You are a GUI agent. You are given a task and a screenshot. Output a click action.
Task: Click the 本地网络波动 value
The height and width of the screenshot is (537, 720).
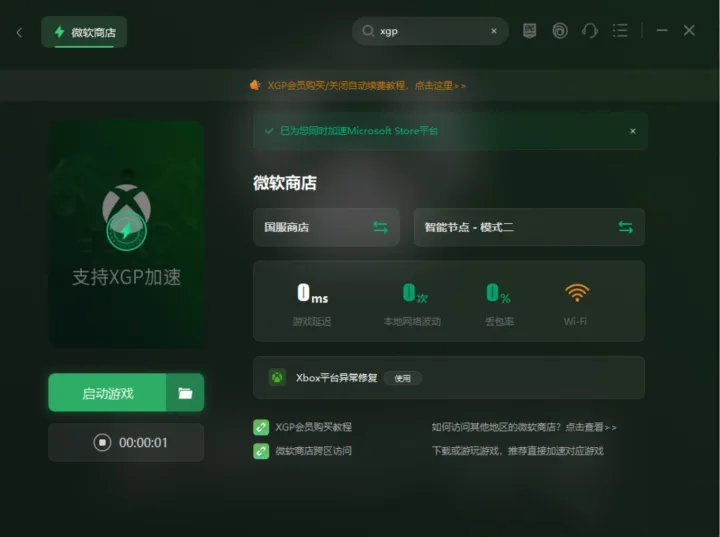click(415, 293)
